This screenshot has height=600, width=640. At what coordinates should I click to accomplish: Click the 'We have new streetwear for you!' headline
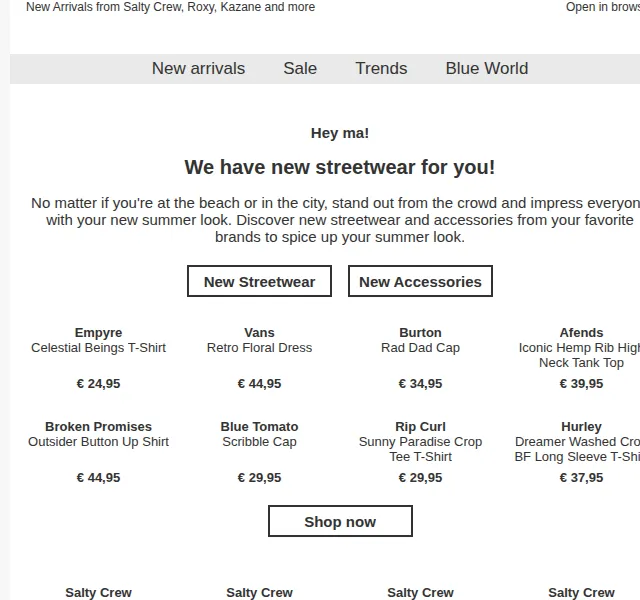click(x=340, y=167)
